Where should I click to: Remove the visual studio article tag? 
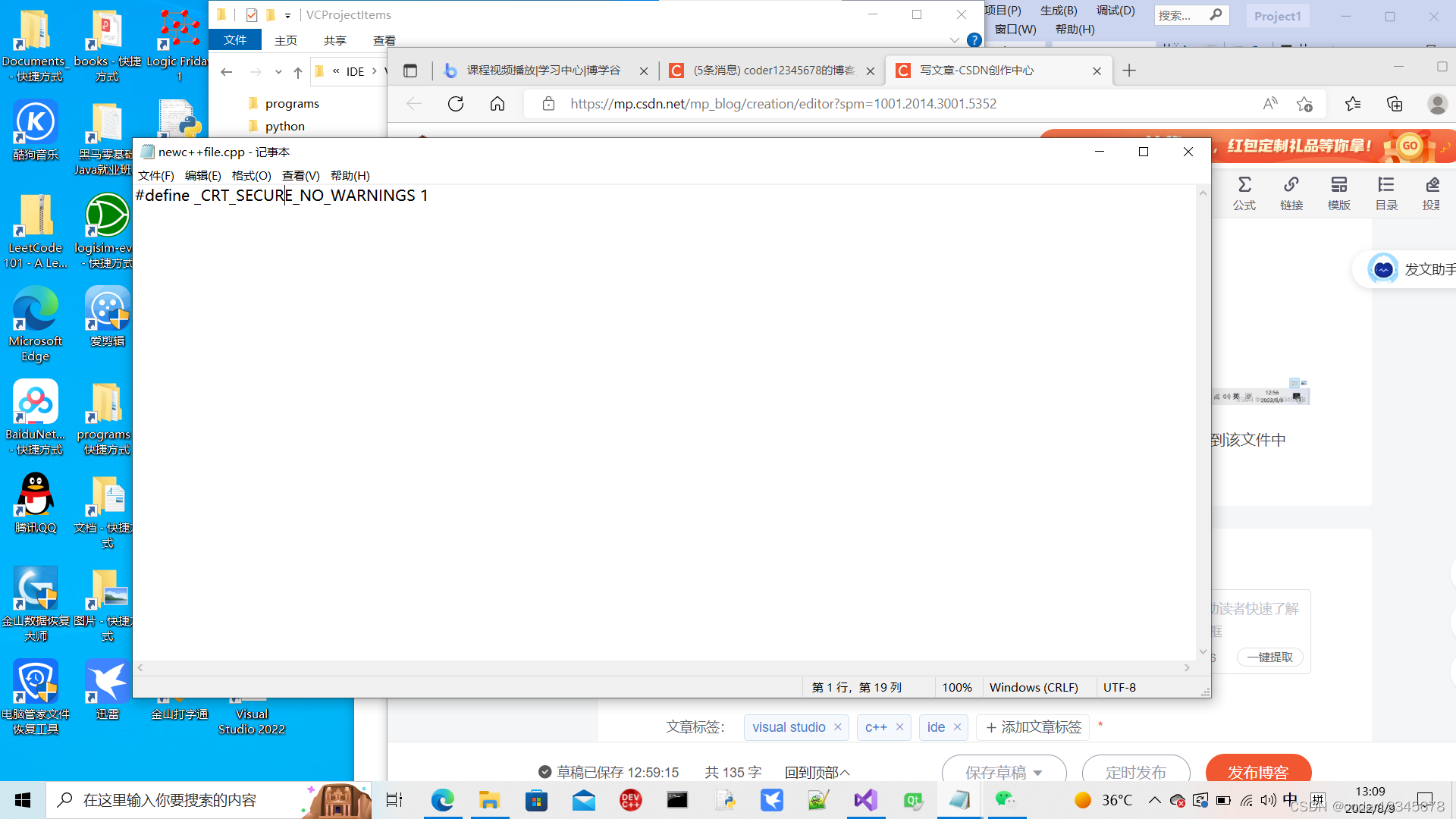click(838, 726)
